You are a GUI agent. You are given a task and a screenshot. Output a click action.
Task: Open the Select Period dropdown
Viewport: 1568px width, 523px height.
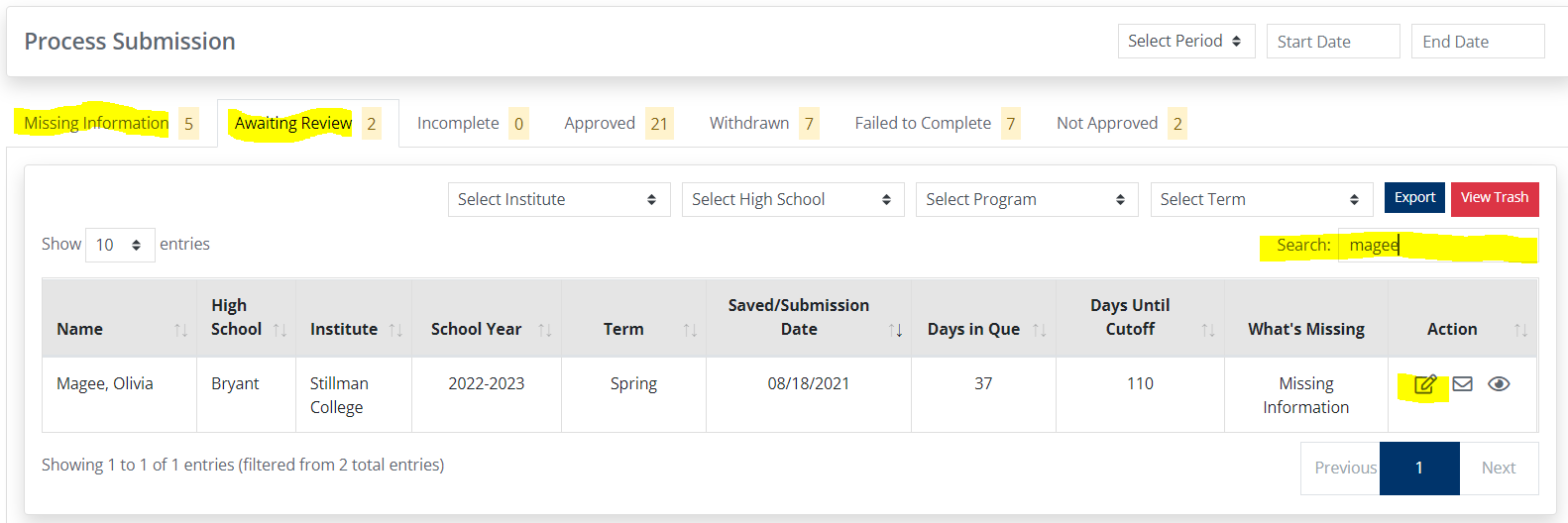click(x=1185, y=42)
